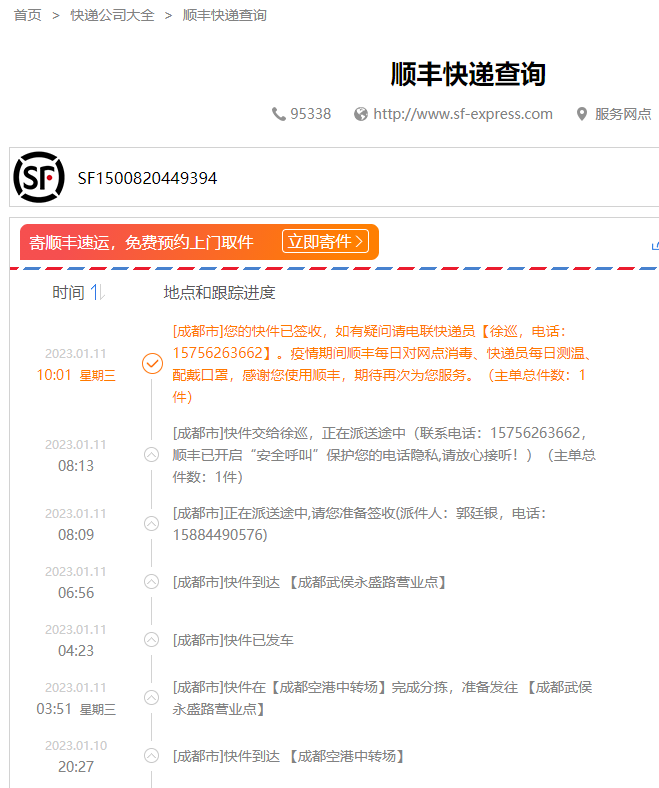
Task: Click the timeline marker at 08:09
Action: click(x=151, y=524)
